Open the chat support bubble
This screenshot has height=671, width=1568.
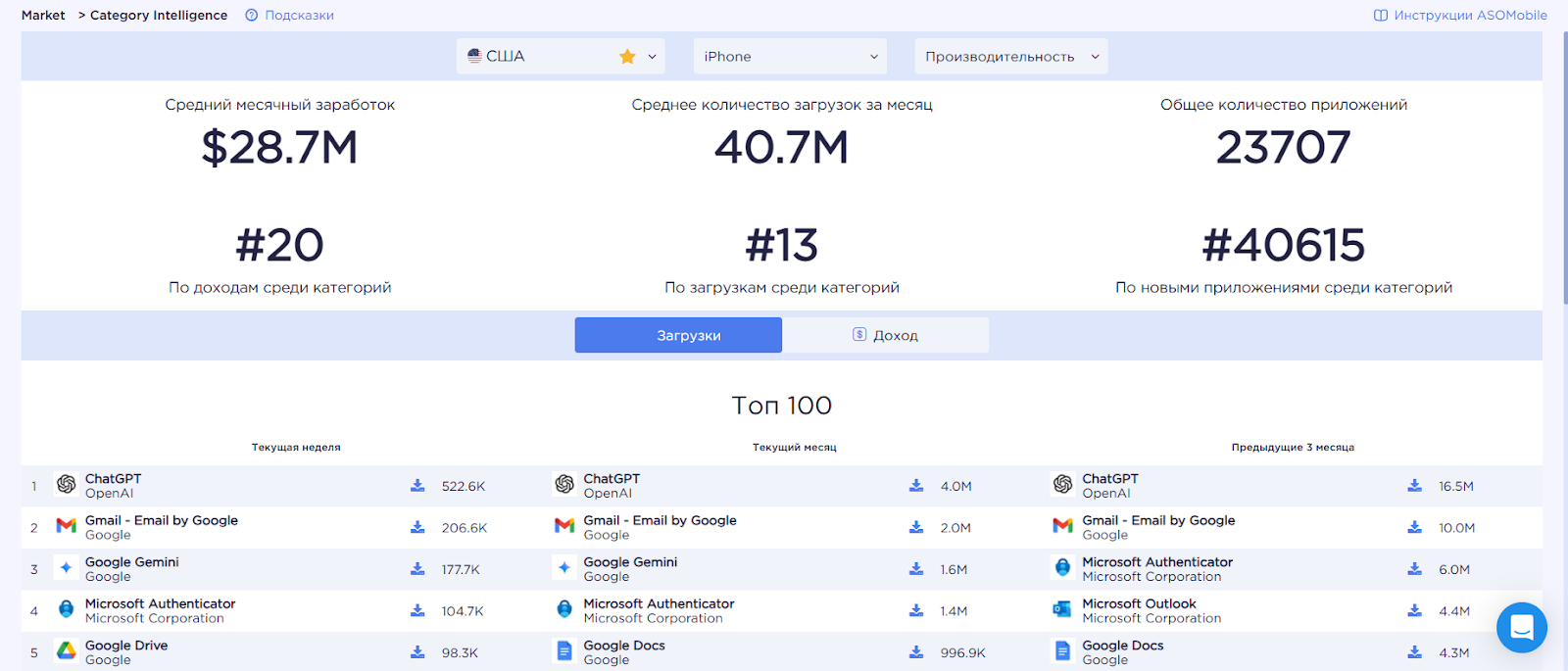[1522, 627]
